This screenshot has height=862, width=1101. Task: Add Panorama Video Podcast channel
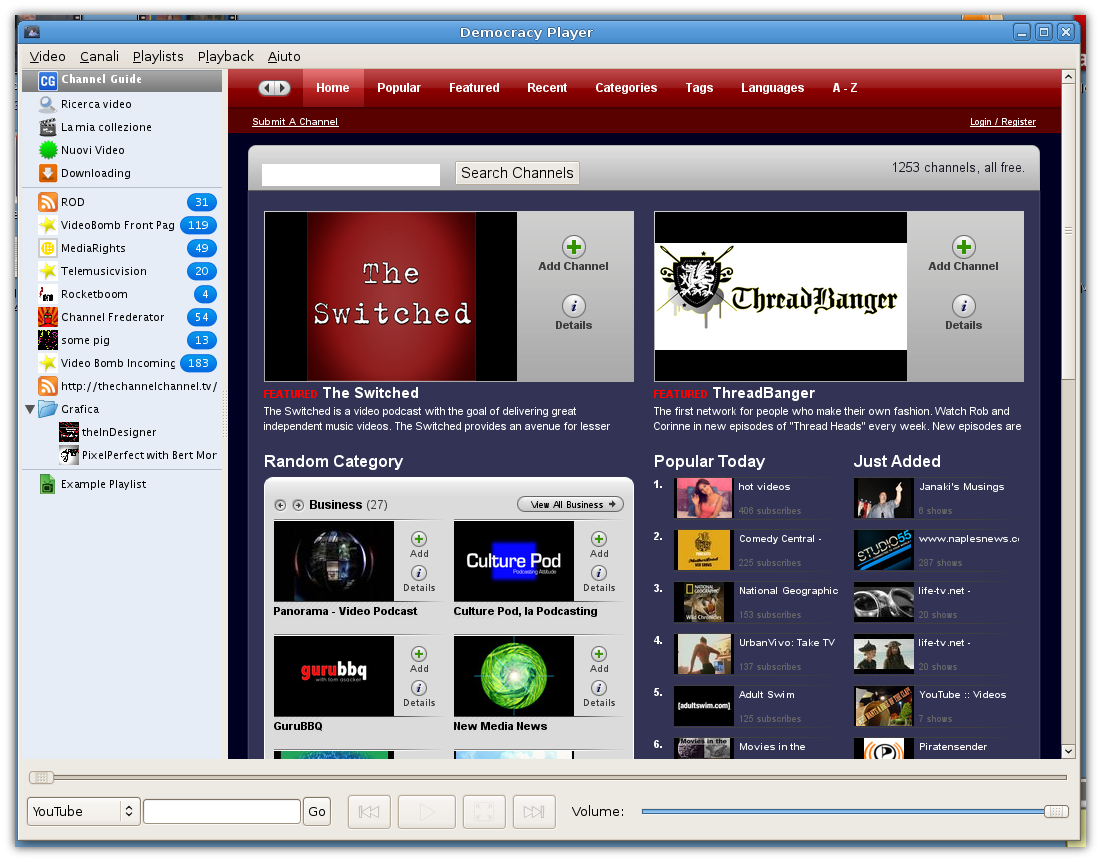pos(419,539)
